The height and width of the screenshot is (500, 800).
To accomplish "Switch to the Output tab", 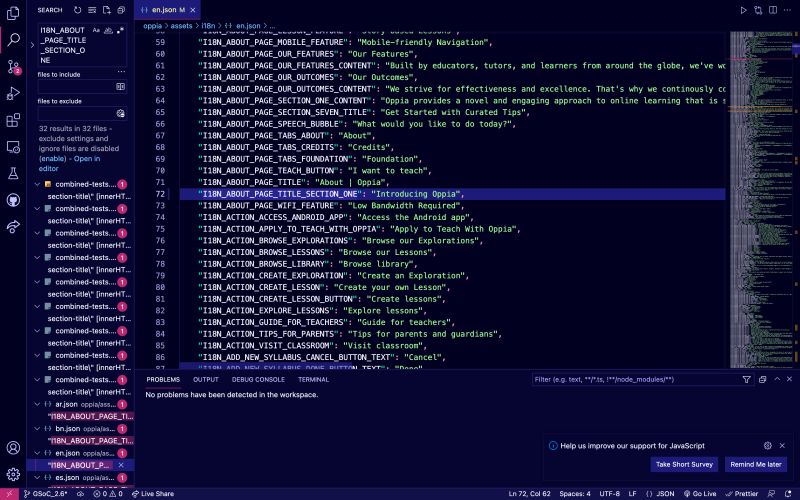I will [206, 380].
